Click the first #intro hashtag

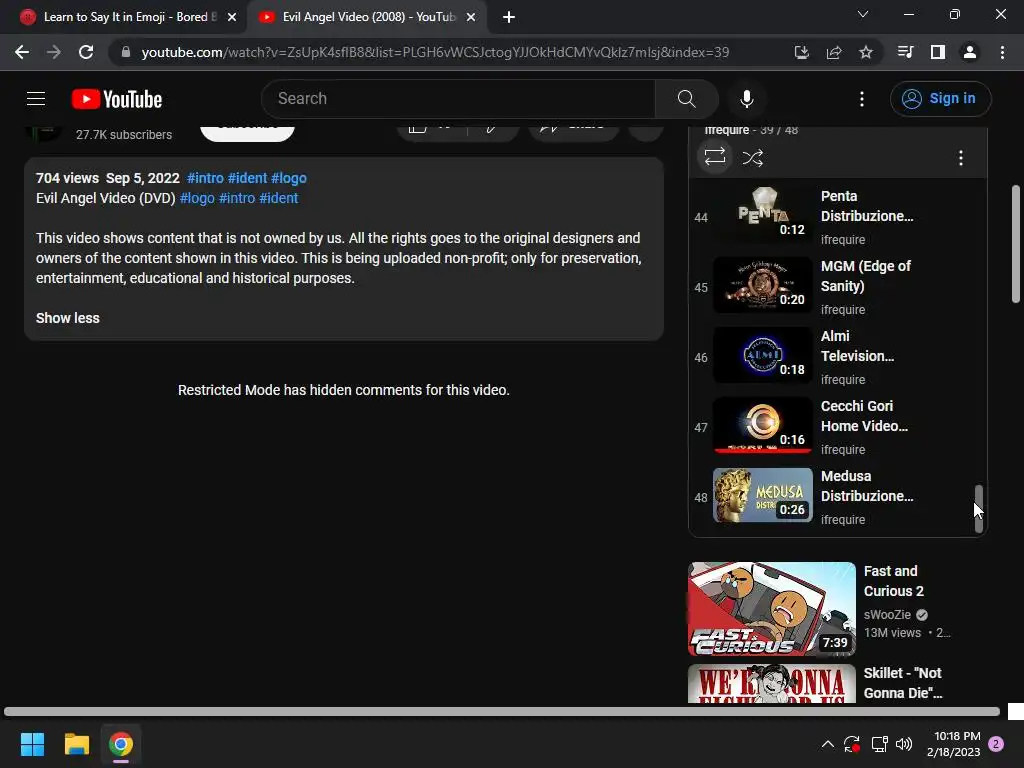pos(205,178)
